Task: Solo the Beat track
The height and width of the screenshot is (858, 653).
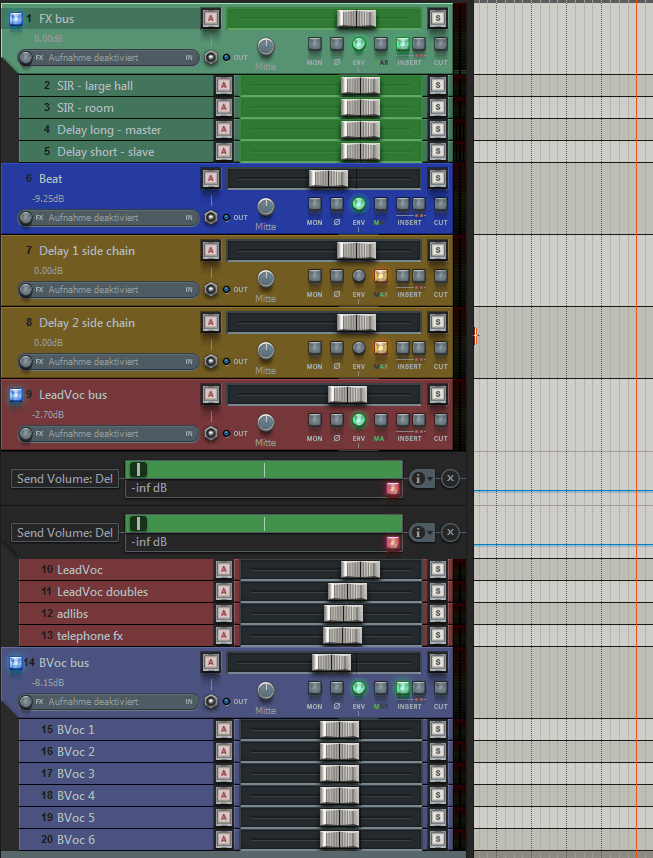Action: [437, 178]
